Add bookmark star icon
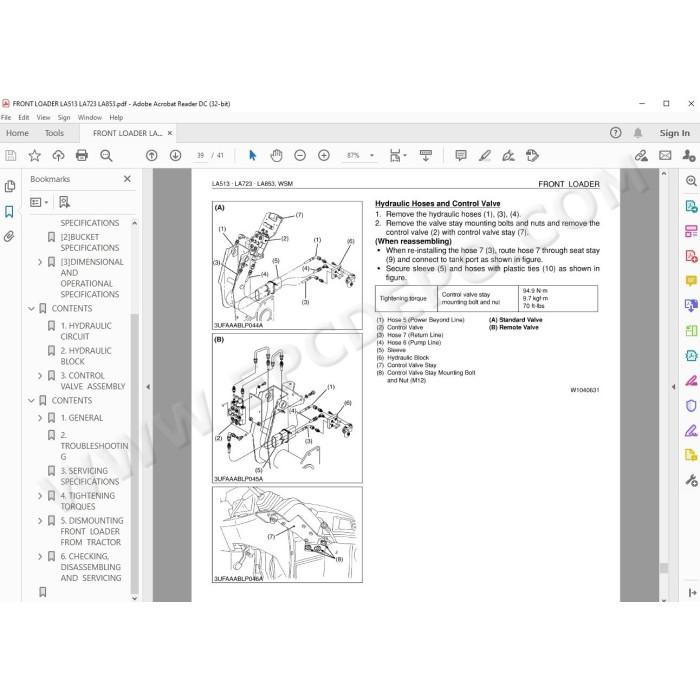The height and width of the screenshot is (700, 700). coord(34,155)
